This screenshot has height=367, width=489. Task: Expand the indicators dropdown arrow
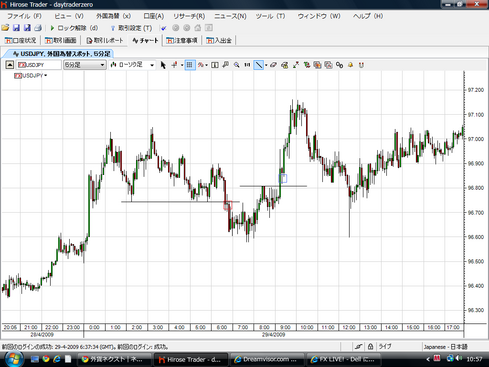pos(207,65)
